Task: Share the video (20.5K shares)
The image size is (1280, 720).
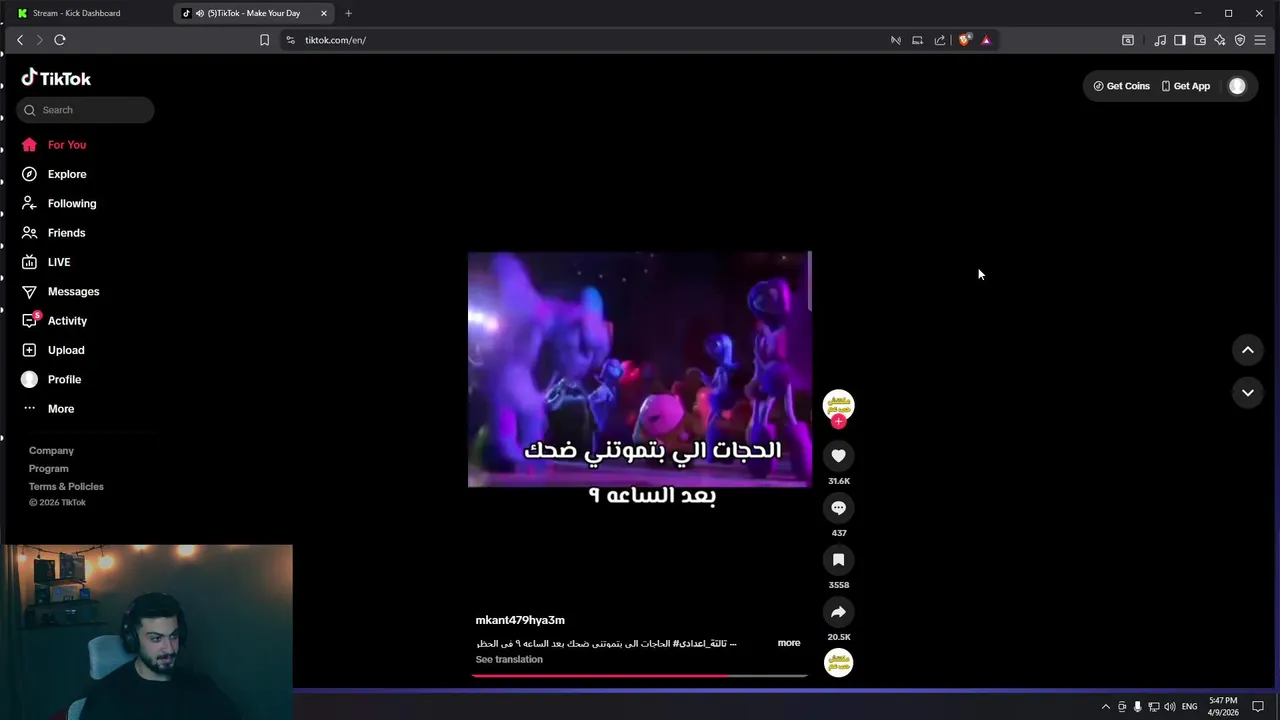Action: pyautogui.click(x=838, y=612)
